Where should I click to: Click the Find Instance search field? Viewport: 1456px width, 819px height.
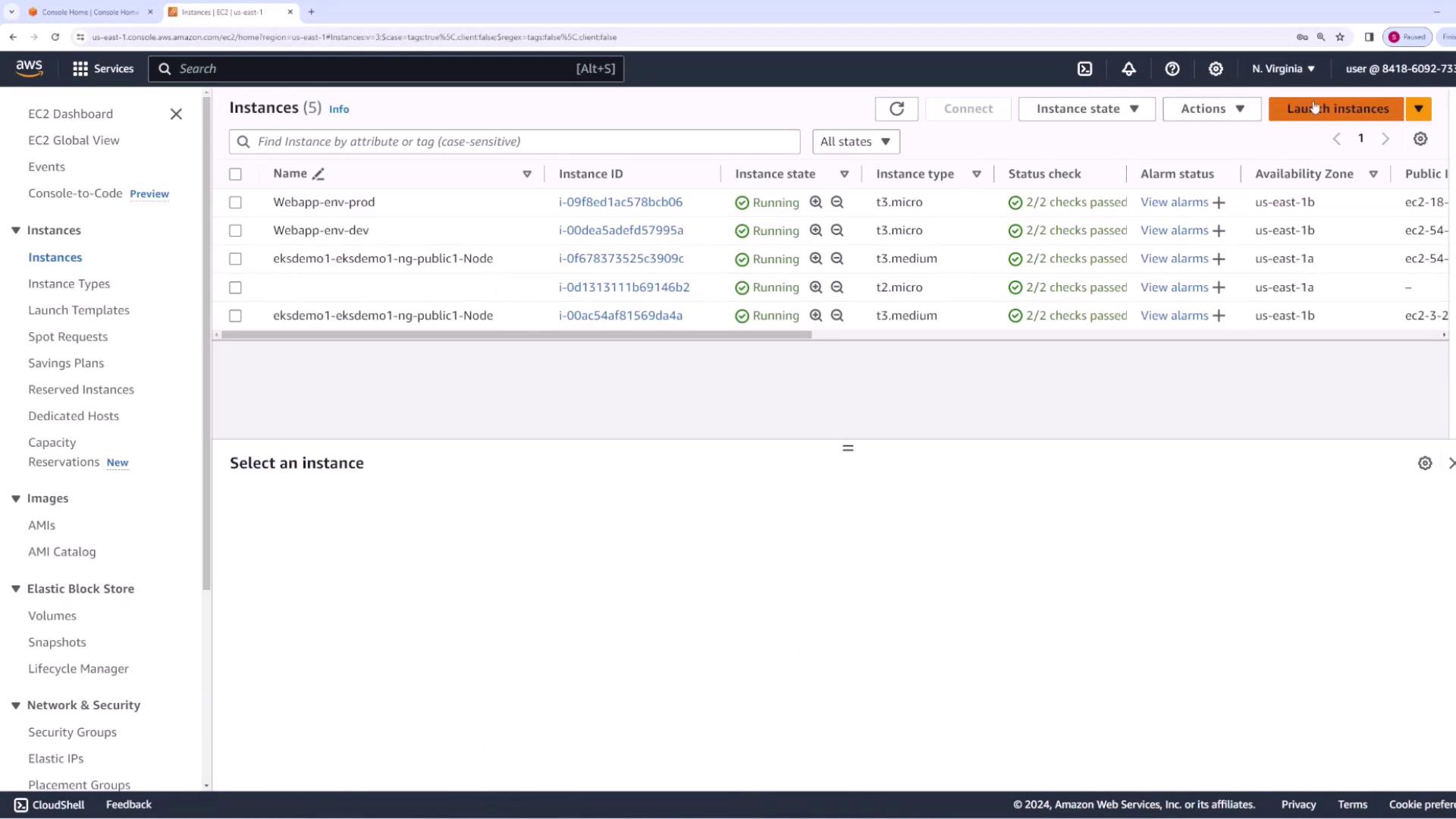click(x=523, y=142)
